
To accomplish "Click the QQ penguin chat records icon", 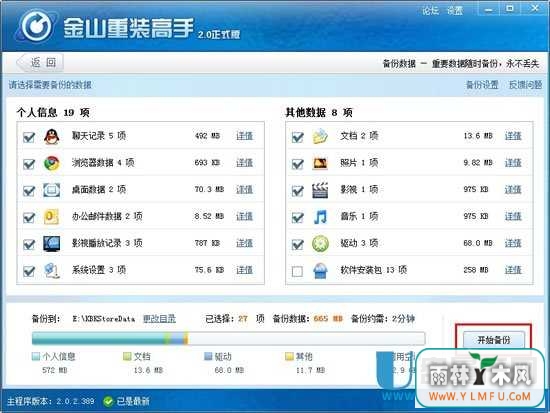I will coord(52,136).
